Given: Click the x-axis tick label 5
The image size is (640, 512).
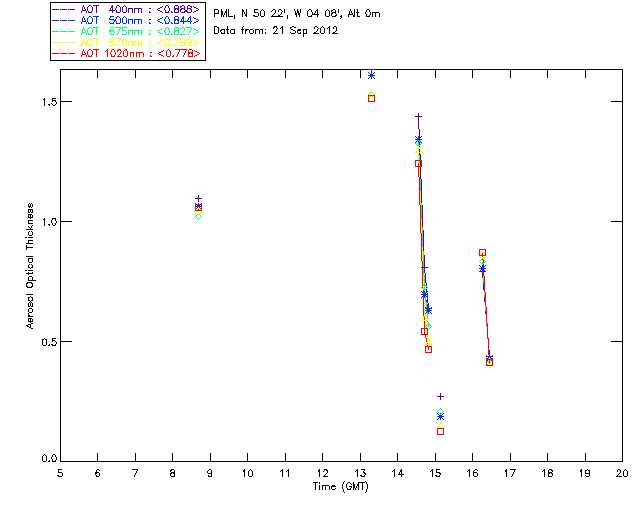Looking at the screenshot, I should 60,473.
